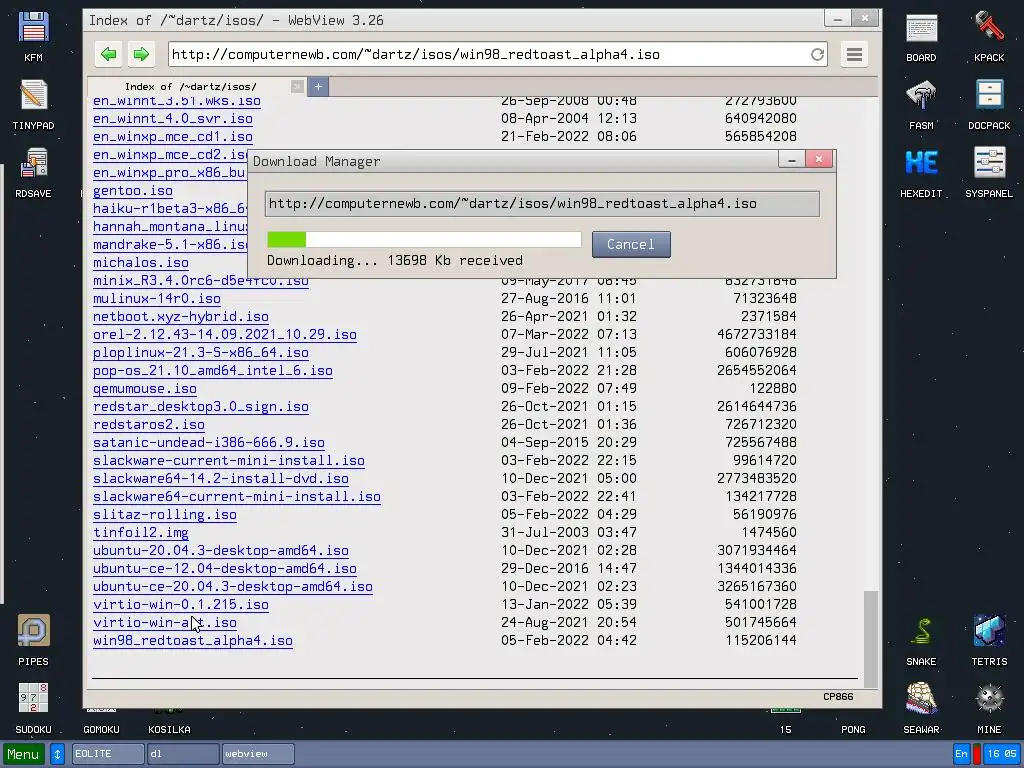The height and width of the screenshot is (768, 1024).
Task: Open the netboot.xyz-hybrid.iso link
Action: 181,317
